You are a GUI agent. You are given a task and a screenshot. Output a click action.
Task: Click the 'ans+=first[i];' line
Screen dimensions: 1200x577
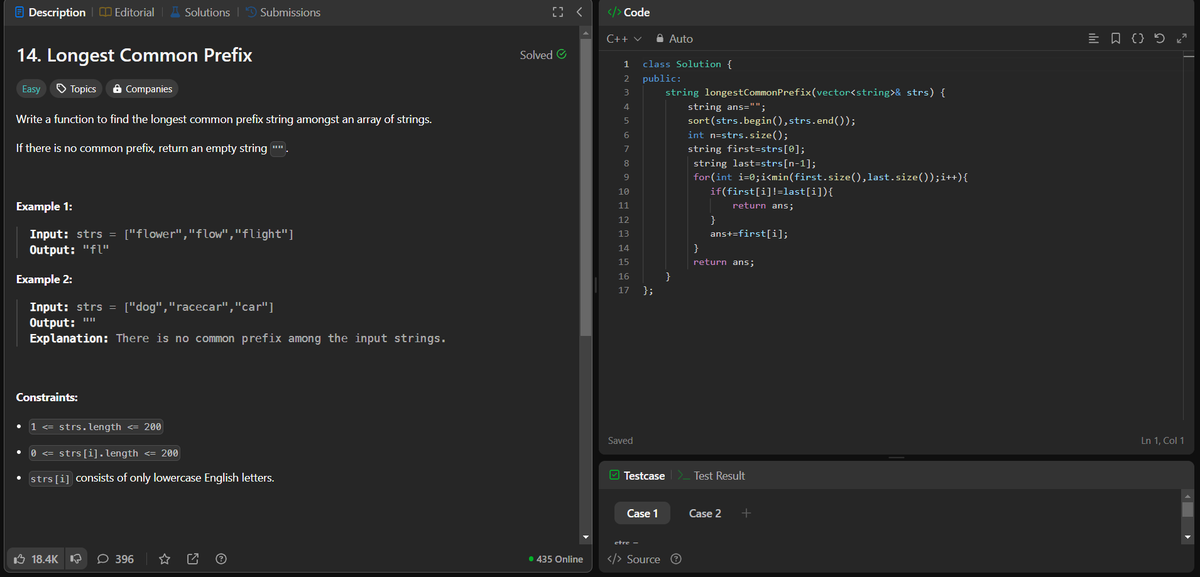[x=748, y=233]
